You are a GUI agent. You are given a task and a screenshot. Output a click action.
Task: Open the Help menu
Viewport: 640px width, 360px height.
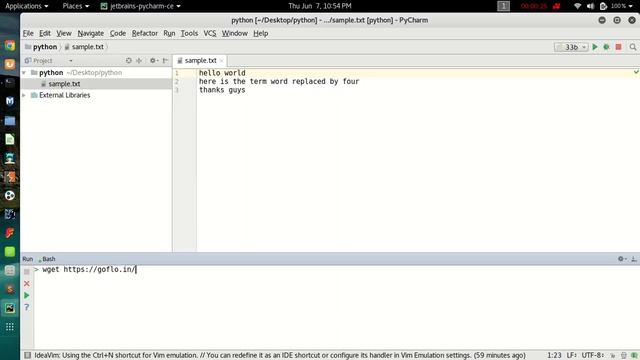point(260,33)
